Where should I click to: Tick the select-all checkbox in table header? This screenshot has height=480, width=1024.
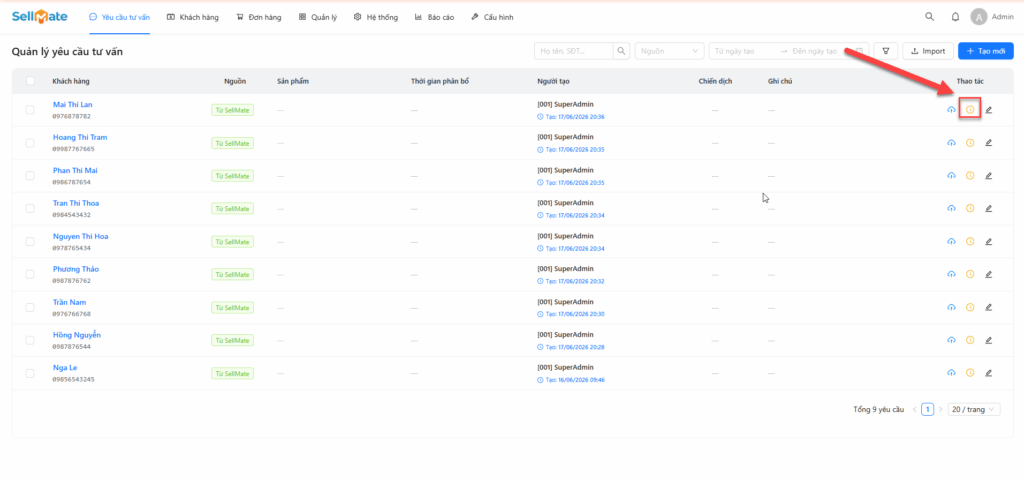click(30, 81)
